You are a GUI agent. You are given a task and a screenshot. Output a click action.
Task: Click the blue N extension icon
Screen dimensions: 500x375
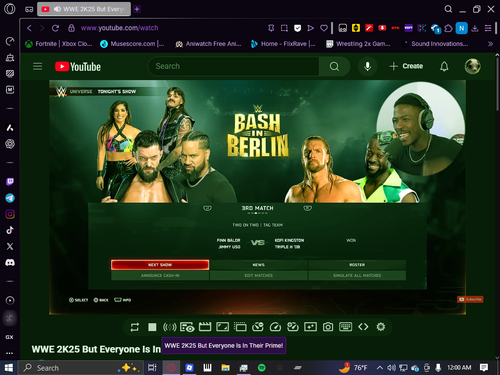pyautogui.click(x=462, y=28)
